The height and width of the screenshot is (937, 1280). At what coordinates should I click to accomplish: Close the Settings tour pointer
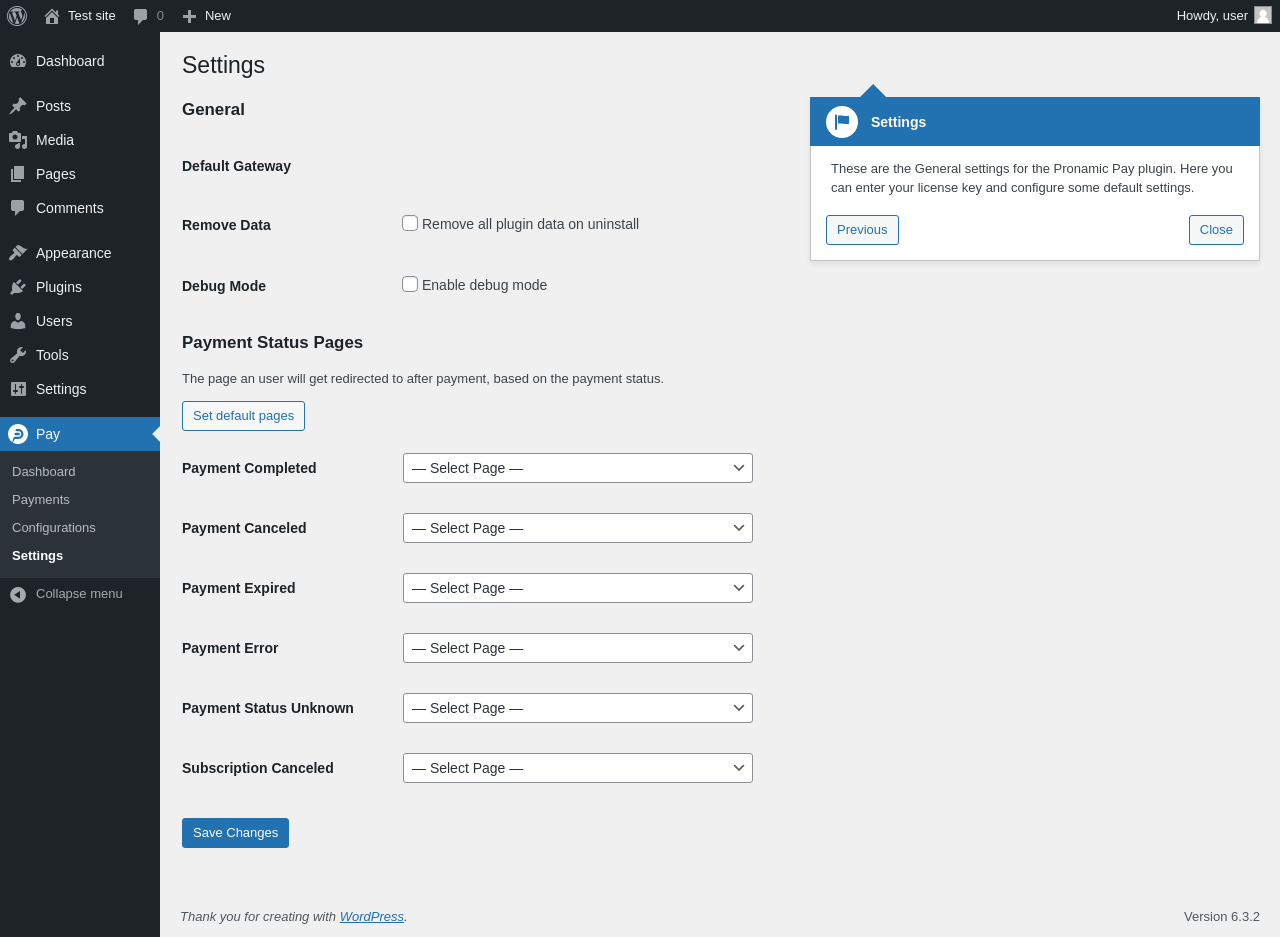point(1216,230)
